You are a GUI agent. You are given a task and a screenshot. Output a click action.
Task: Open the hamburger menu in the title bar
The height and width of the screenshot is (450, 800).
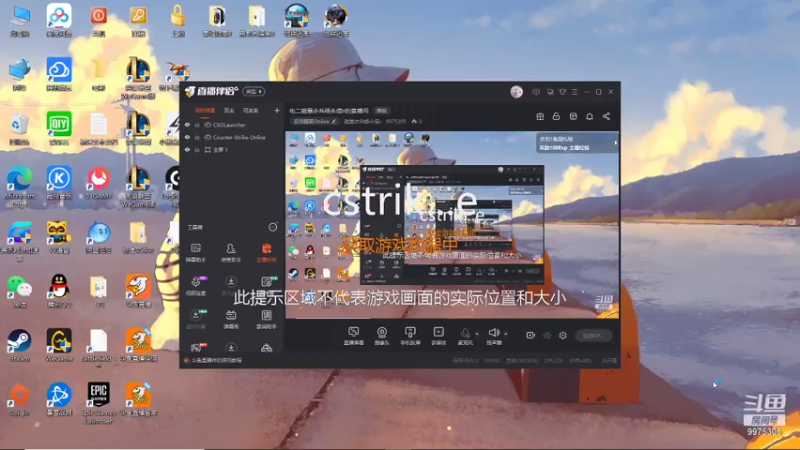coord(574,92)
